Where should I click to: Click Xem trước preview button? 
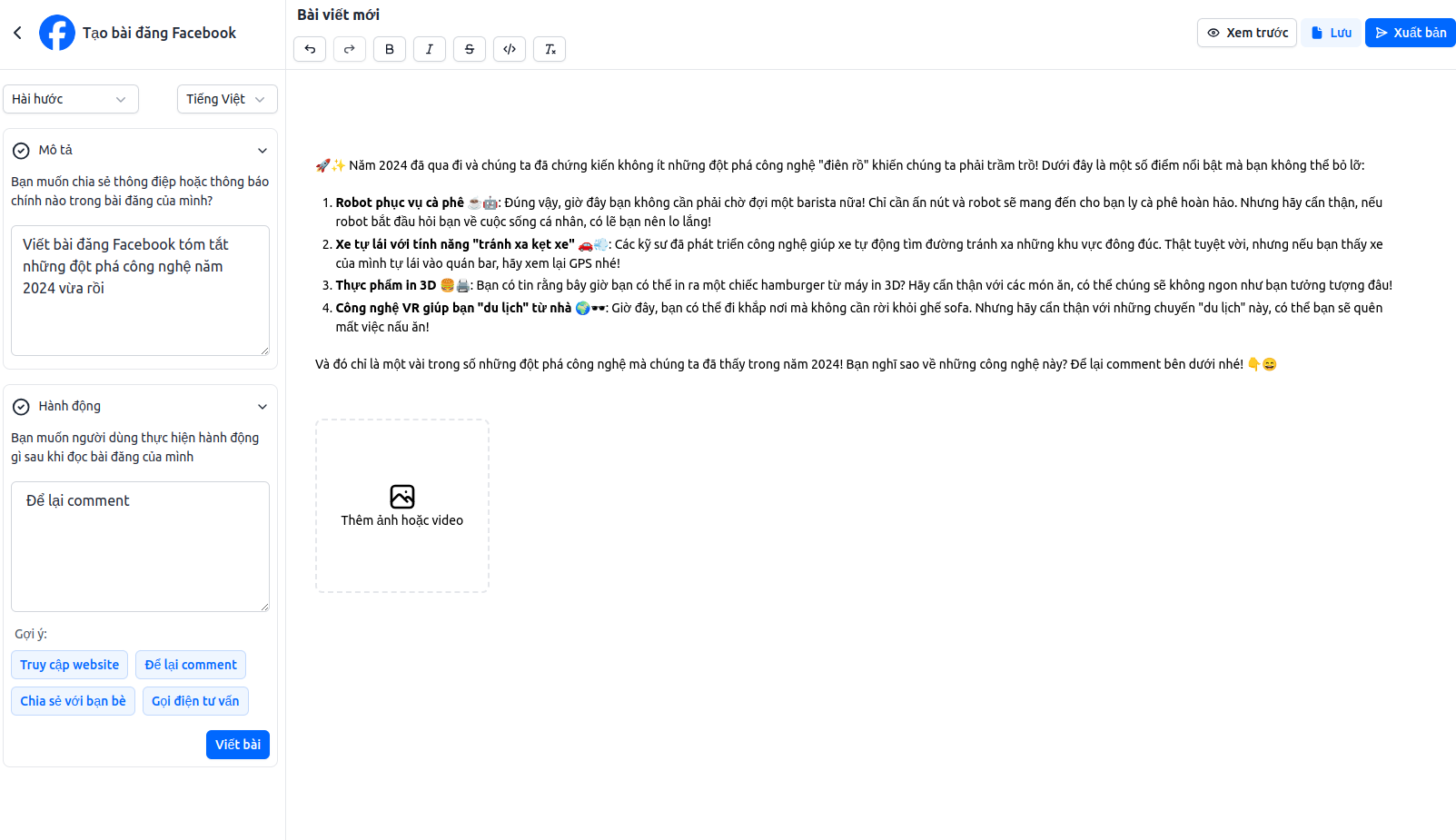click(1246, 33)
